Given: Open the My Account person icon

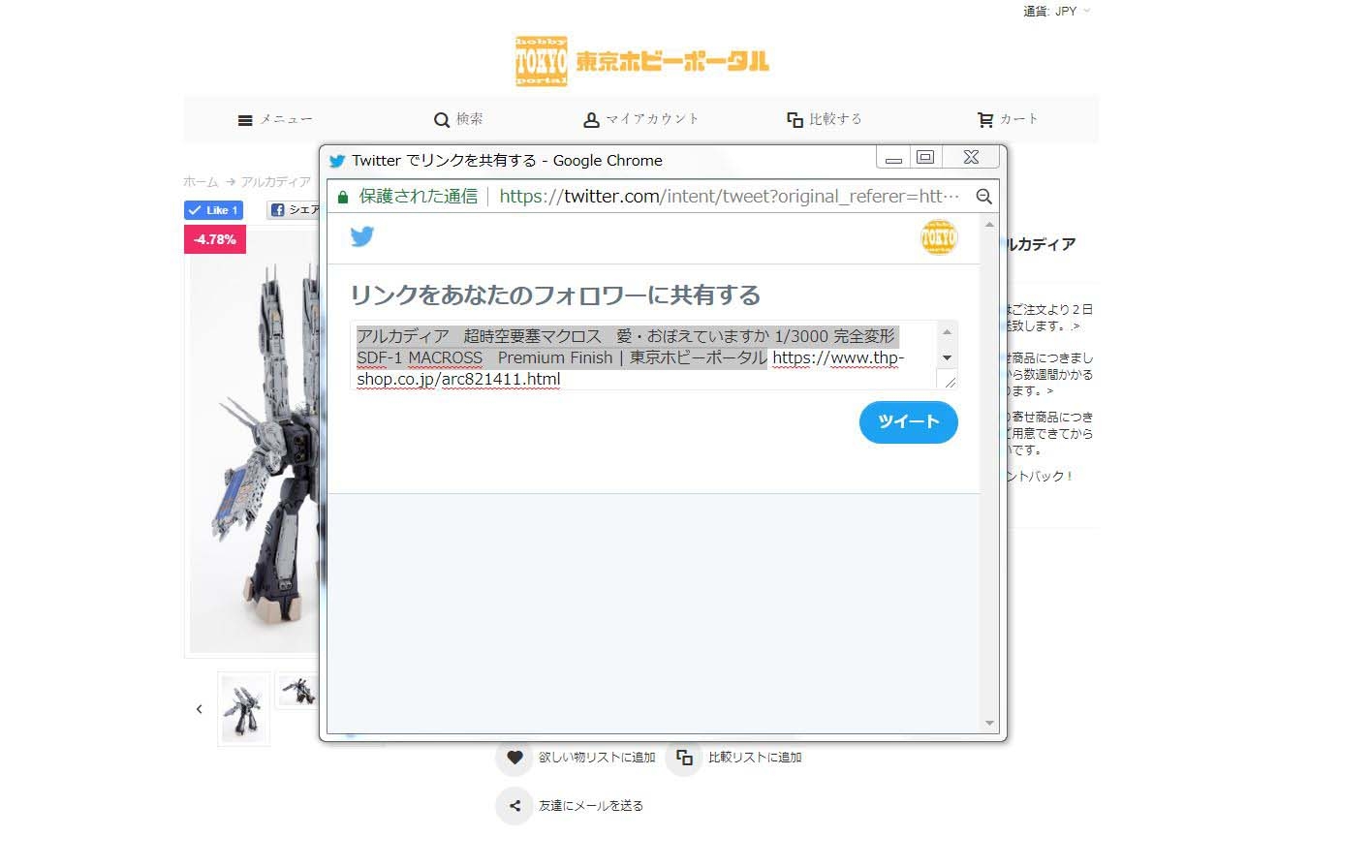Looking at the screenshot, I should coord(591,120).
